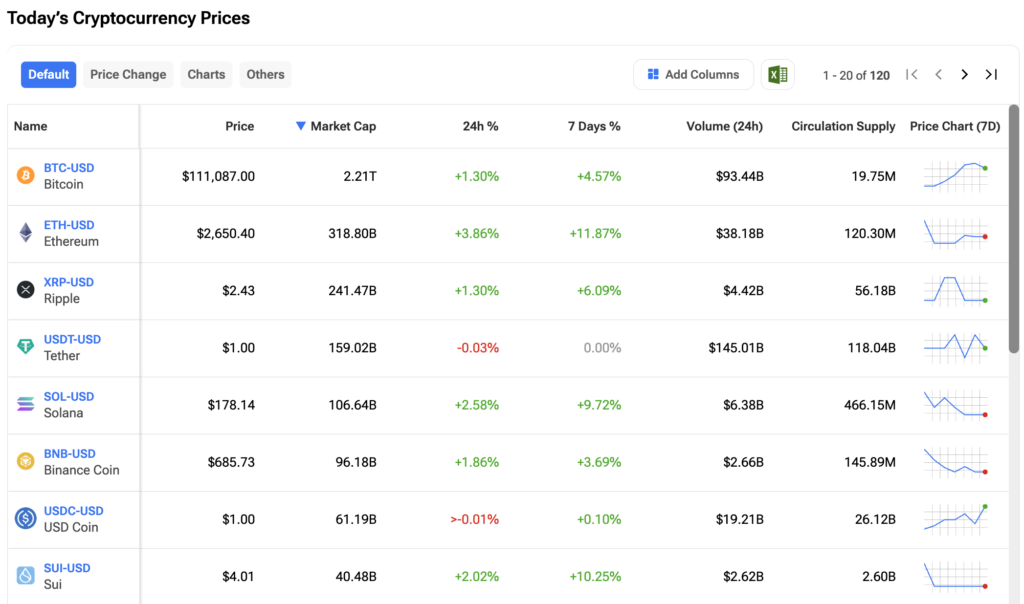Click the 26.12B circulation supply

(875, 519)
